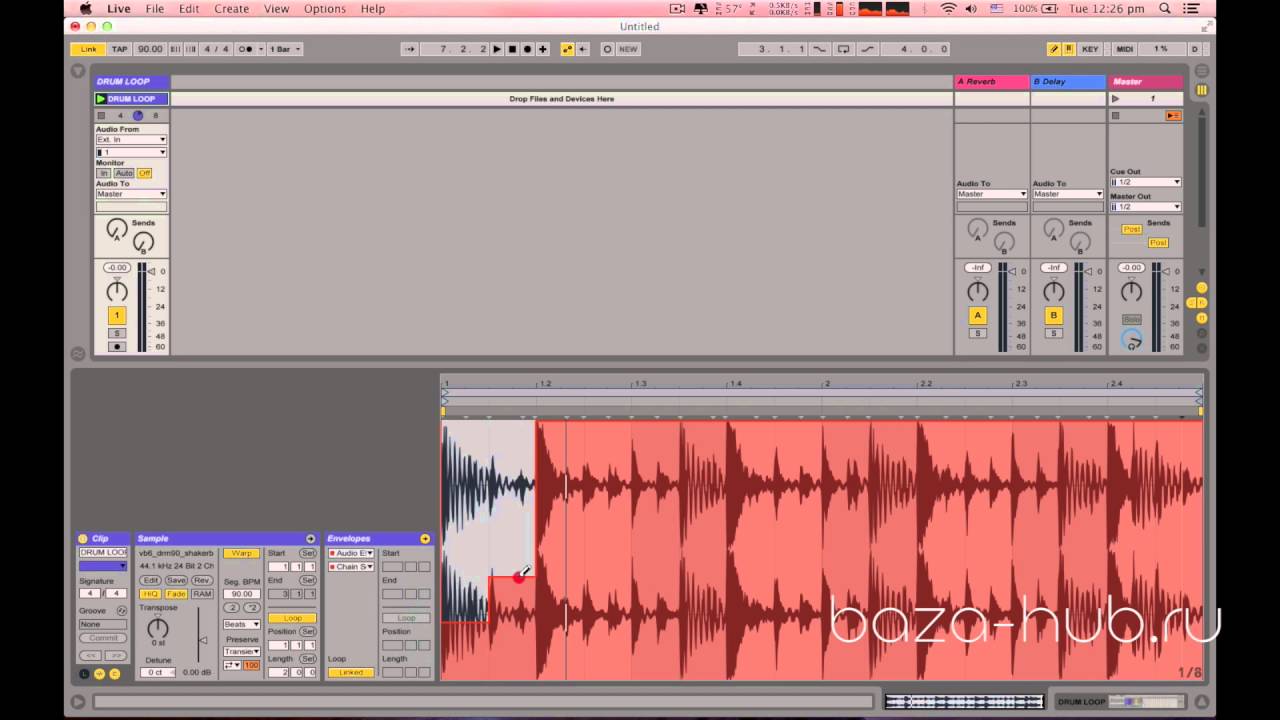Open the View menu

[276, 9]
